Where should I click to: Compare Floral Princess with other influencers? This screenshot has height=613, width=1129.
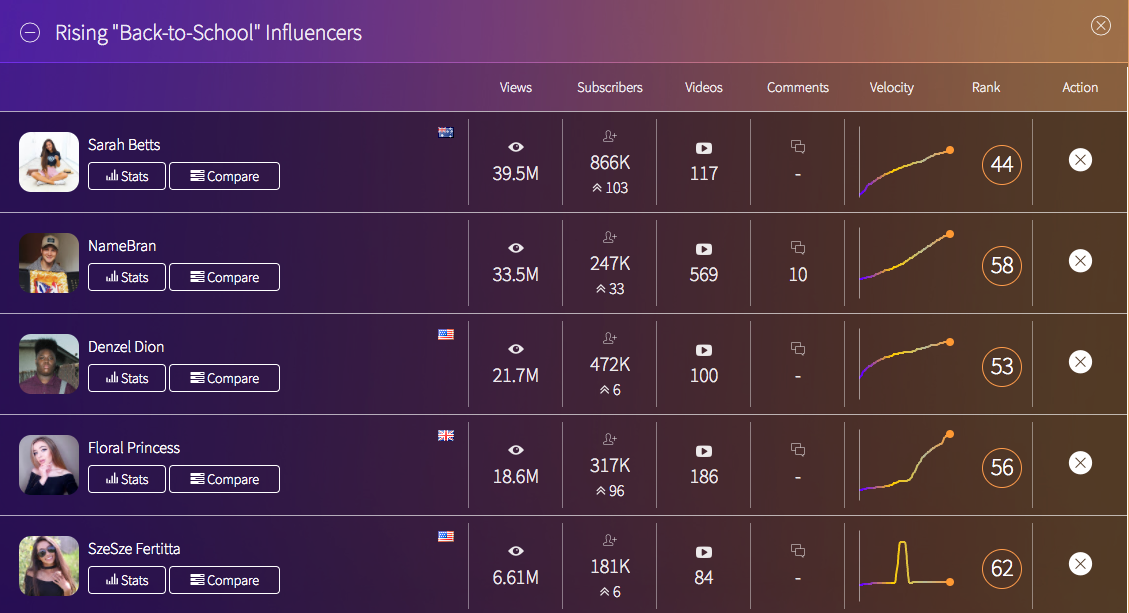click(224, 479)
